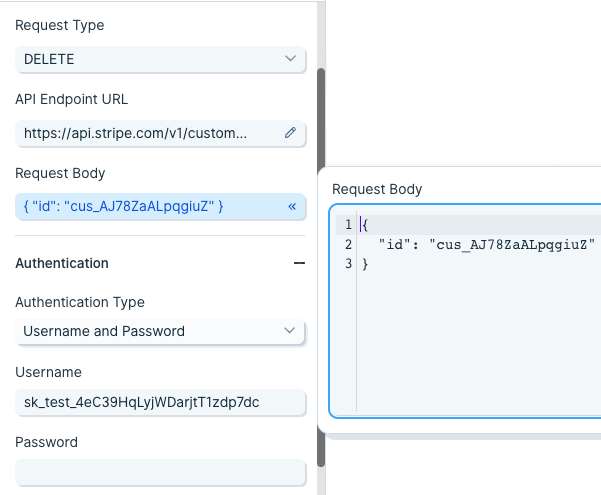Select the DELETE request type value
Image resolution: width=601 pixels, height=495 pixels.
click(x=49, y=59)
